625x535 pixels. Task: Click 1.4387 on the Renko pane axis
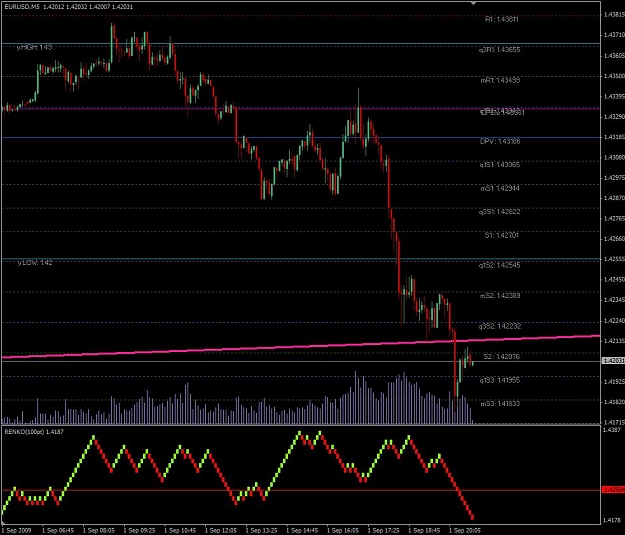tap(612, 430)
